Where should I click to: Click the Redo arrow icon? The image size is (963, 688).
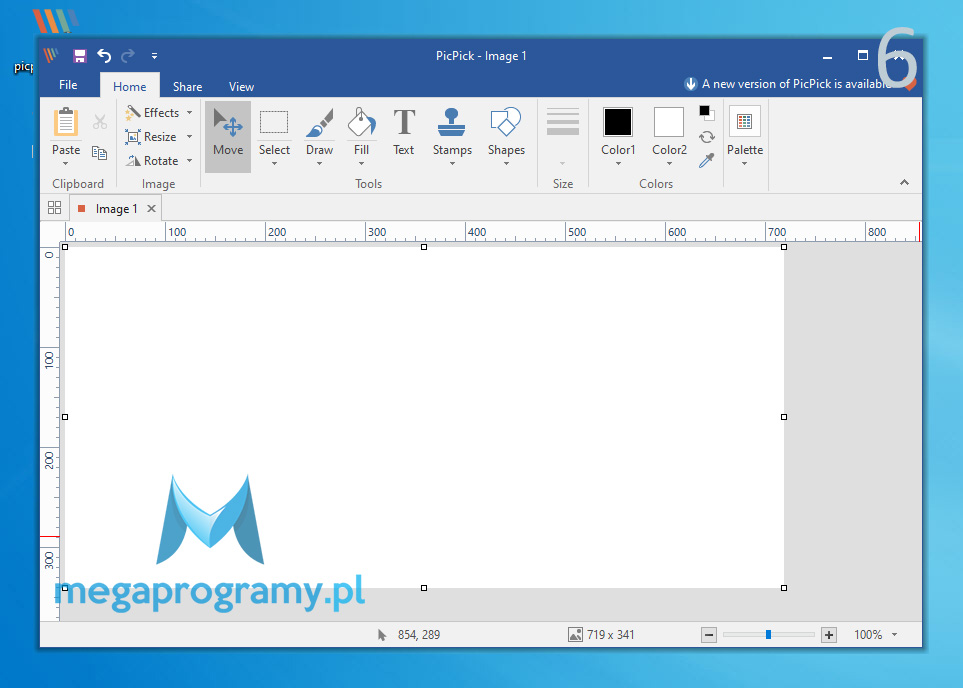128,56
